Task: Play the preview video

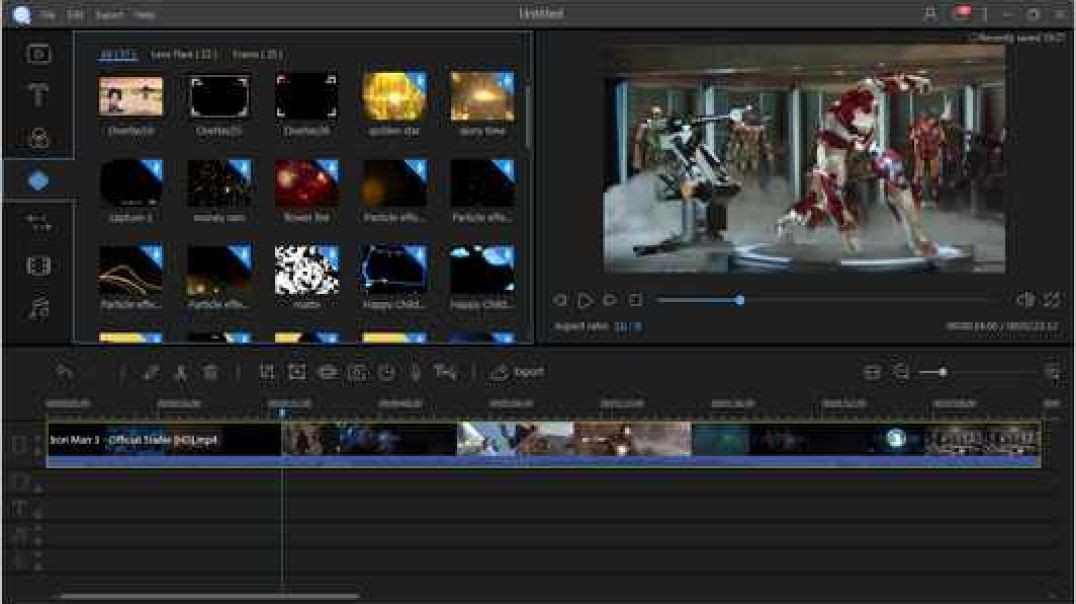Action: coord(585,300)
